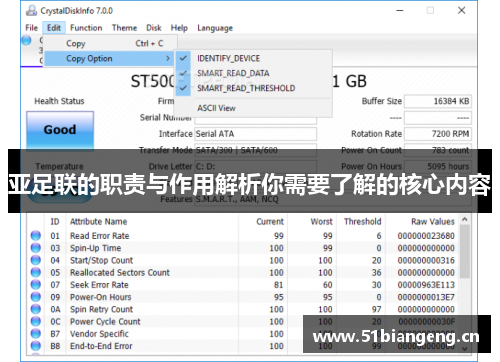Screen dimensions: 500x362
Task: Click the Threshold column header
Action: 363,222
